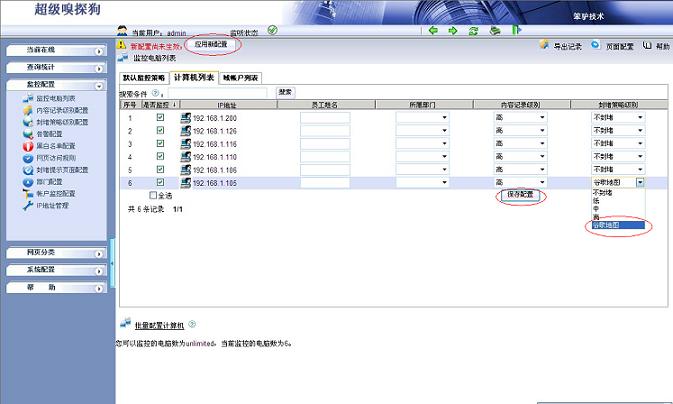Image resolution: width=673 pixels, height=404 pixels.
Task: Check the 全选 select-all checkbox
Action: point(153,196)
